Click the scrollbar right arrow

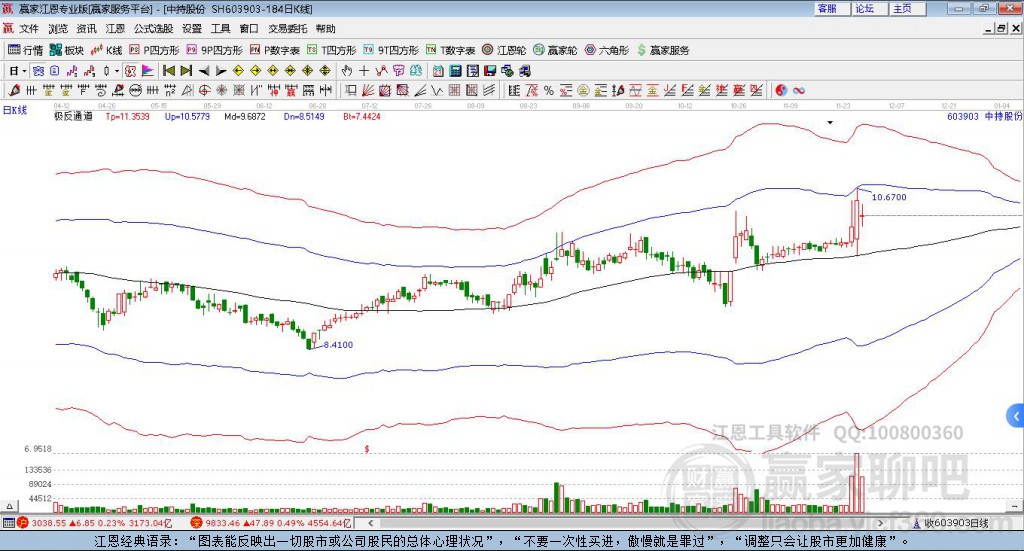tap(880, 523)
